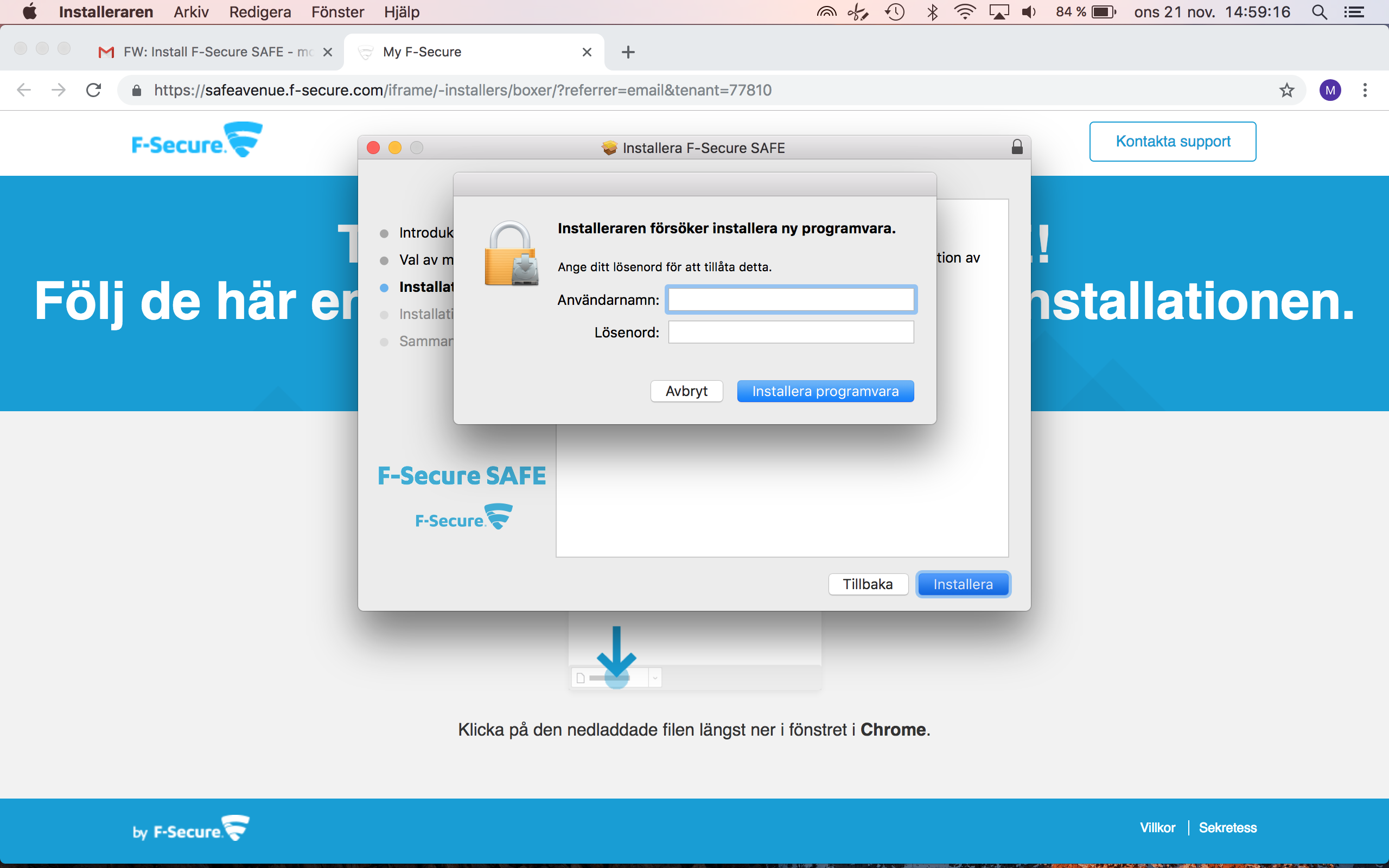Screen dimensions: 1389x868
Task: Open the AirPlay display menu icon
Action: click(999, 12)
